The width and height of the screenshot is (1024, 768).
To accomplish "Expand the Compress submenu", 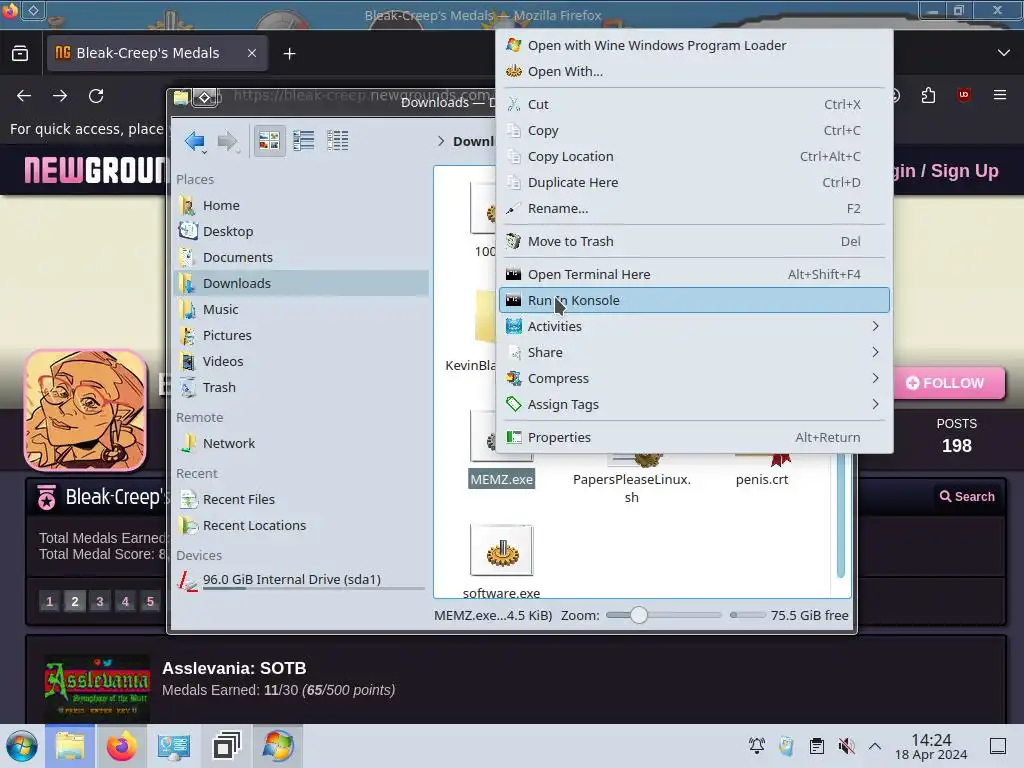I will pos(694,378).
